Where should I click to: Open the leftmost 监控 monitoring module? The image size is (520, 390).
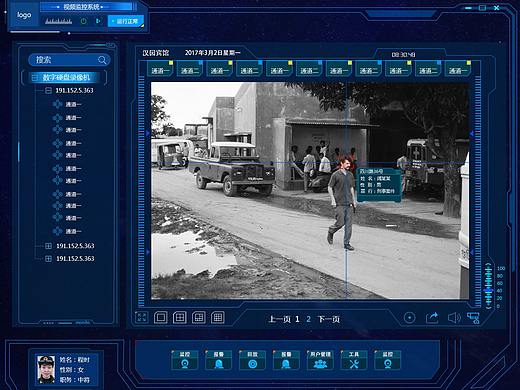tap(185, 360)
